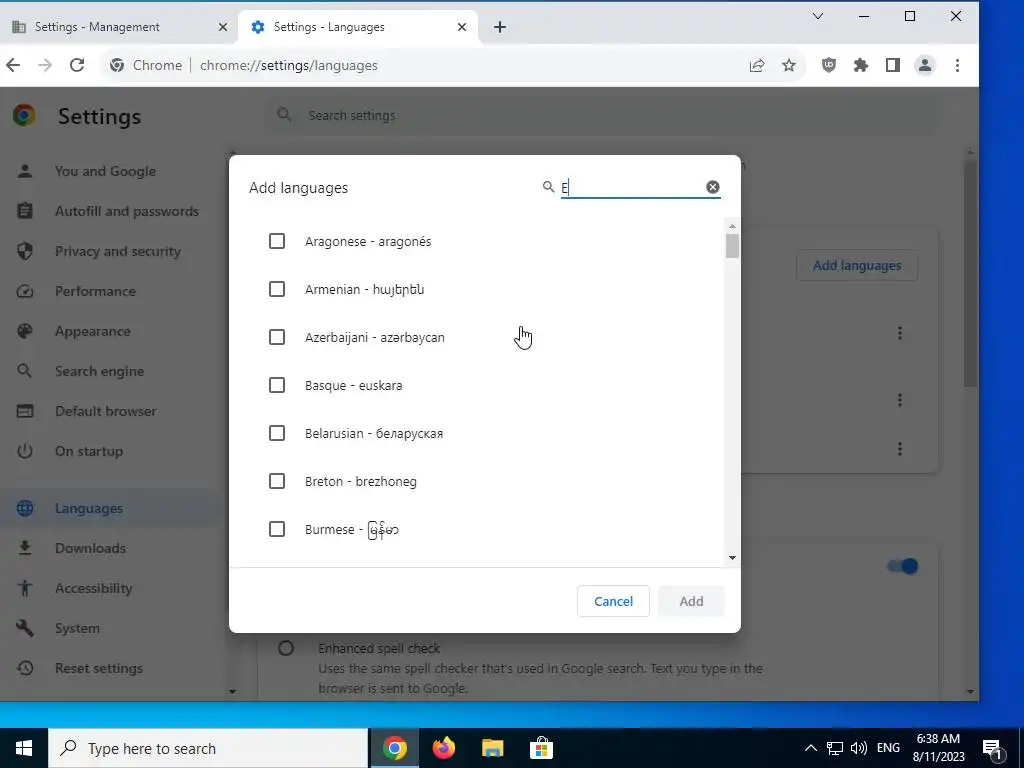Viewport: 1024px width, 768px height.
Task: Open a new browser tab
Action: [500, 27]
